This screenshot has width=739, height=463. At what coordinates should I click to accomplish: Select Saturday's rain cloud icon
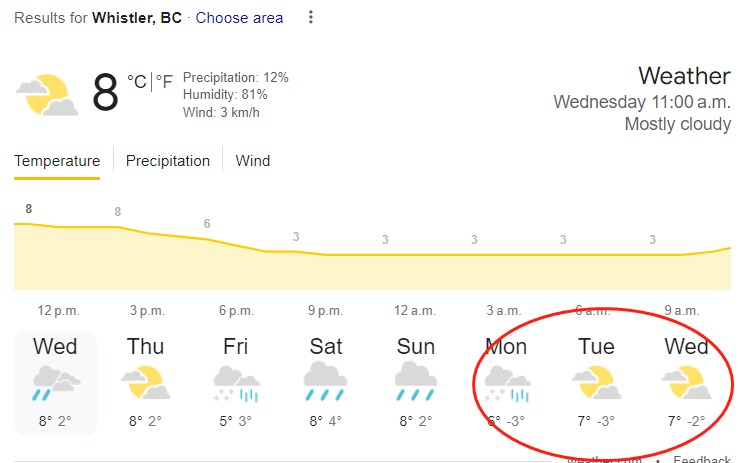point(325,381)
